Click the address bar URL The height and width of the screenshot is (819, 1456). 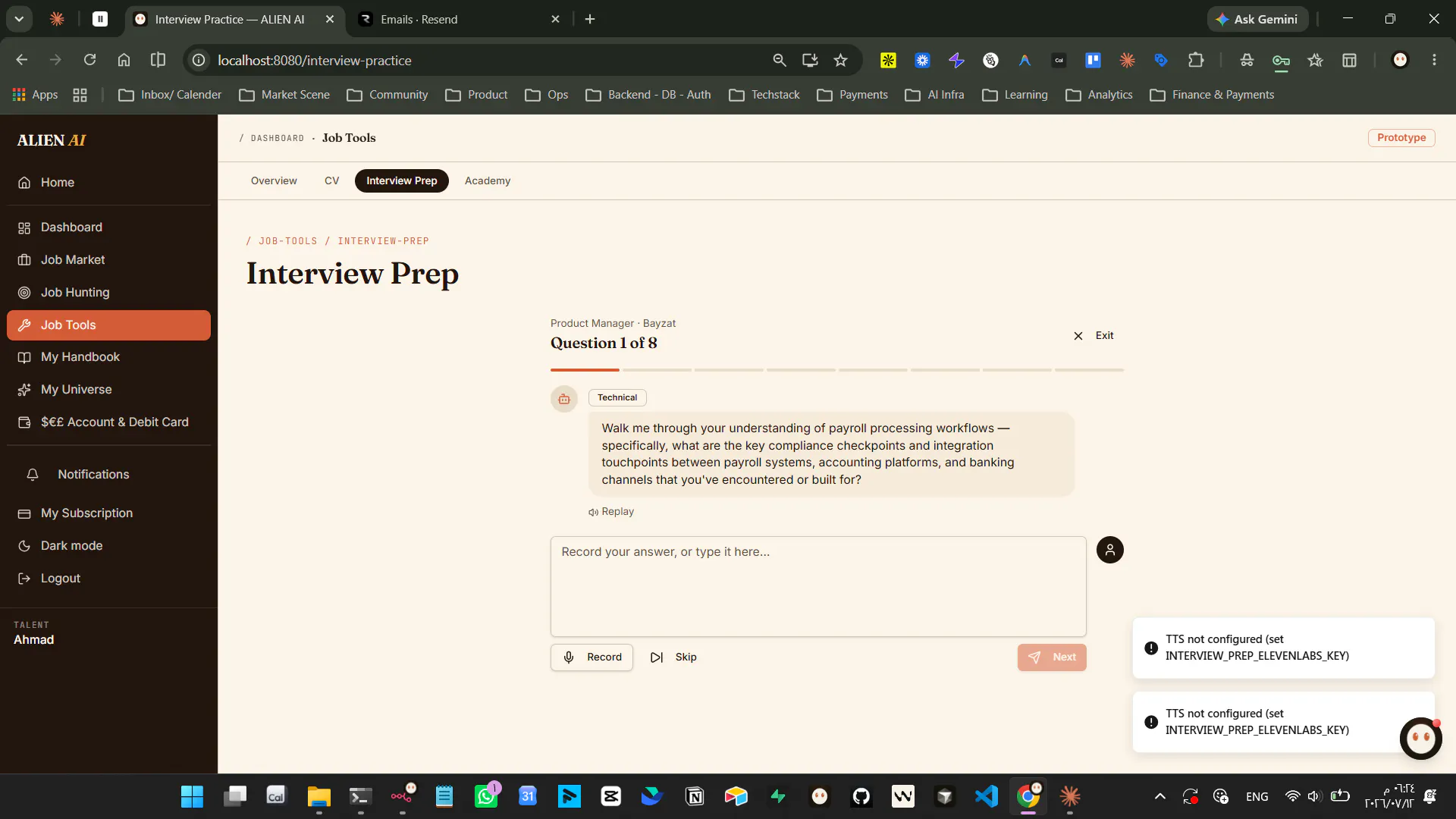coord(315,61)
